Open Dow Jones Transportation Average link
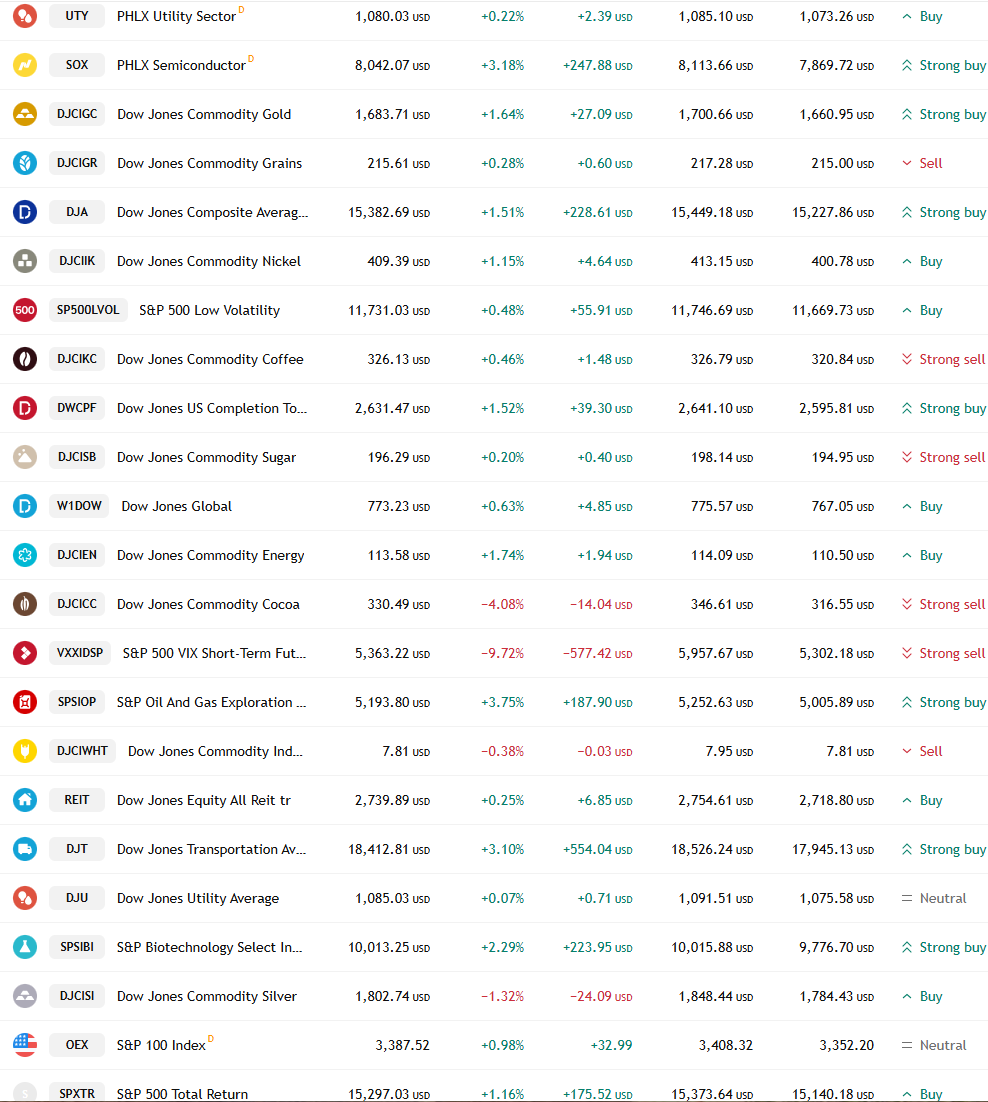Screen dimensions: 988x1102 click(x=212, y=849)
